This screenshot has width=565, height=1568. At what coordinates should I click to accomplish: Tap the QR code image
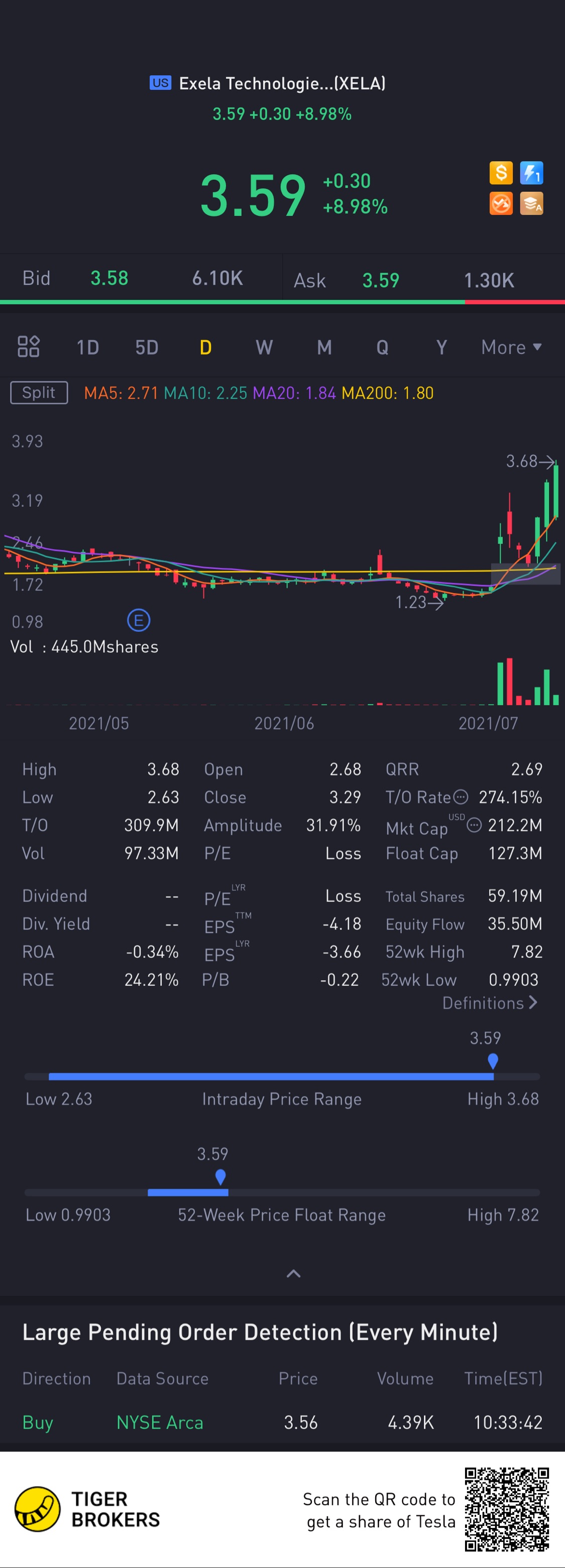(x=507, y=1509)
